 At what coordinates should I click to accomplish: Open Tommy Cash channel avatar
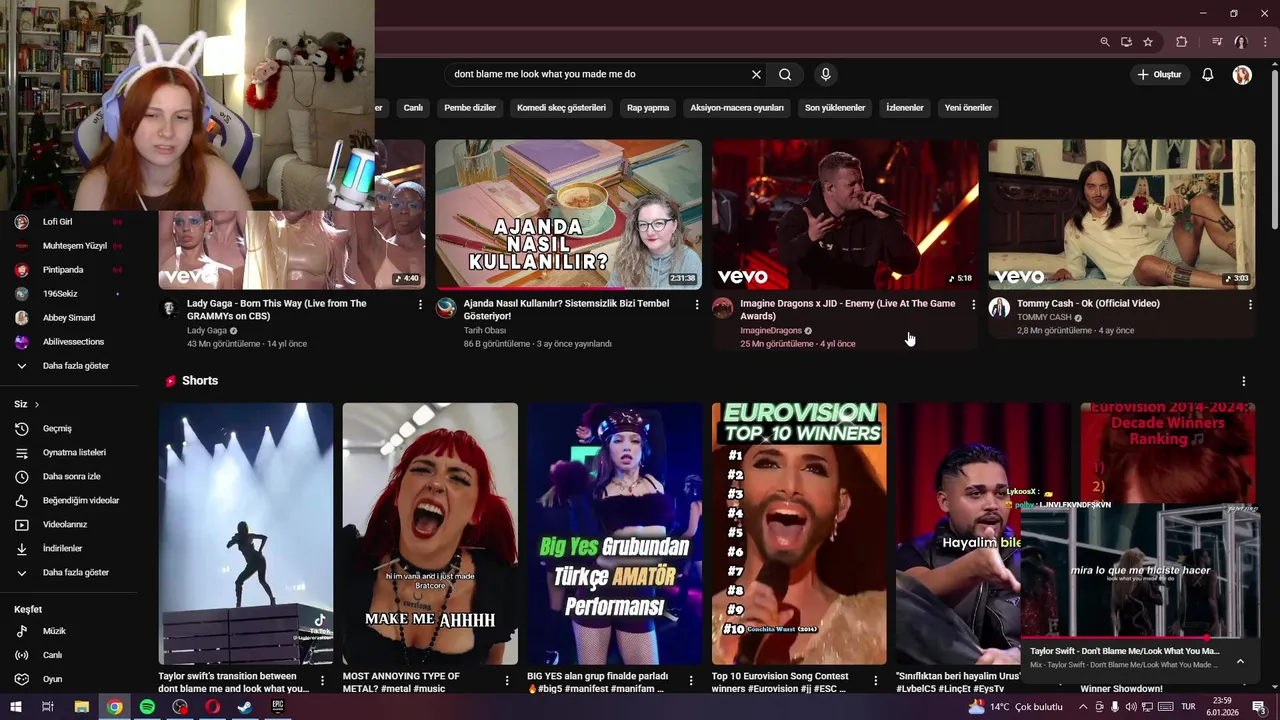tap(999, 308)
